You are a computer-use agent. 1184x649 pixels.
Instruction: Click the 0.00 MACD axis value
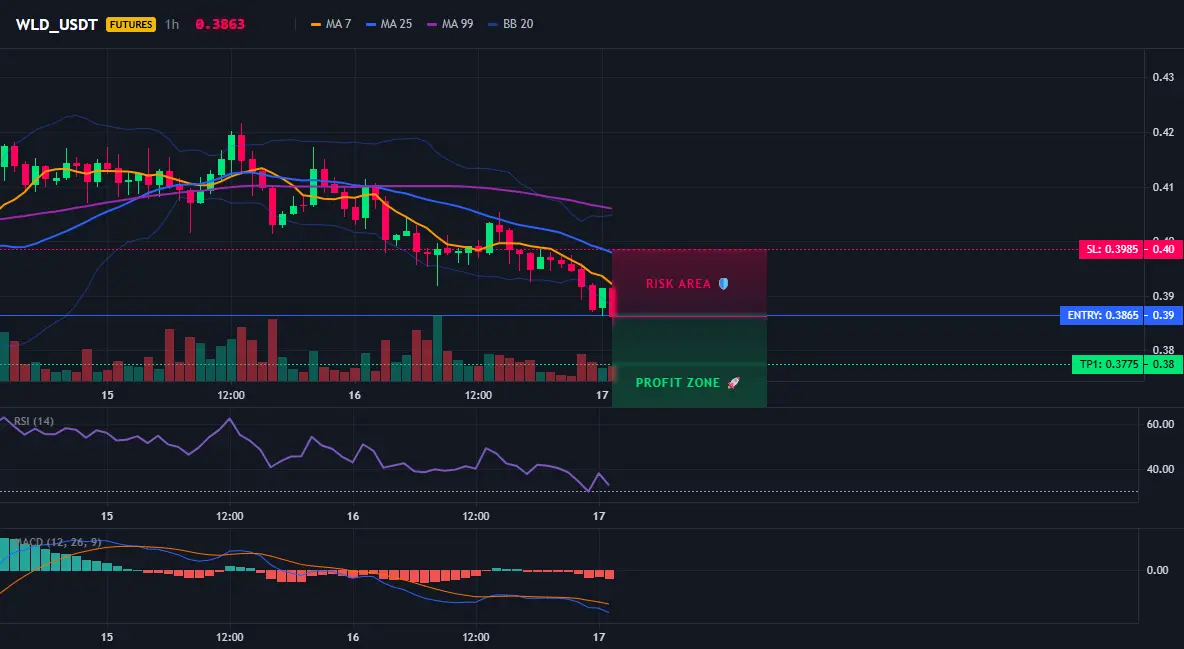(x=1158, y=570)
